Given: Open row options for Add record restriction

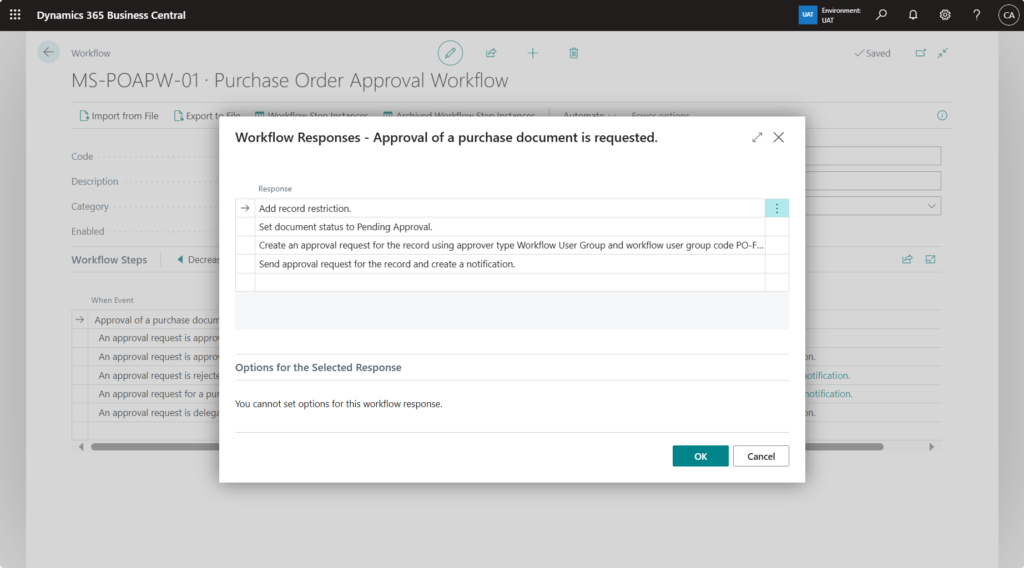Looking at the screenshot, I should coord(776,208).
